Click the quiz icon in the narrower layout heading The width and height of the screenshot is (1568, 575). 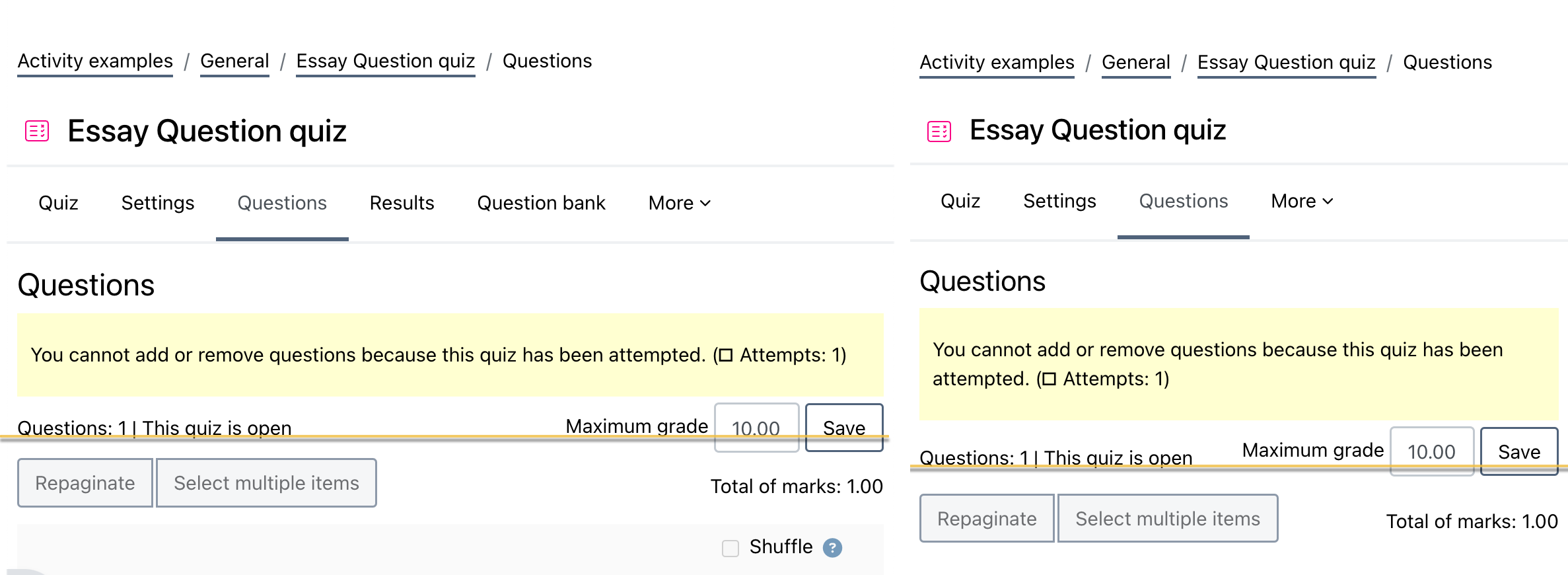939,132
